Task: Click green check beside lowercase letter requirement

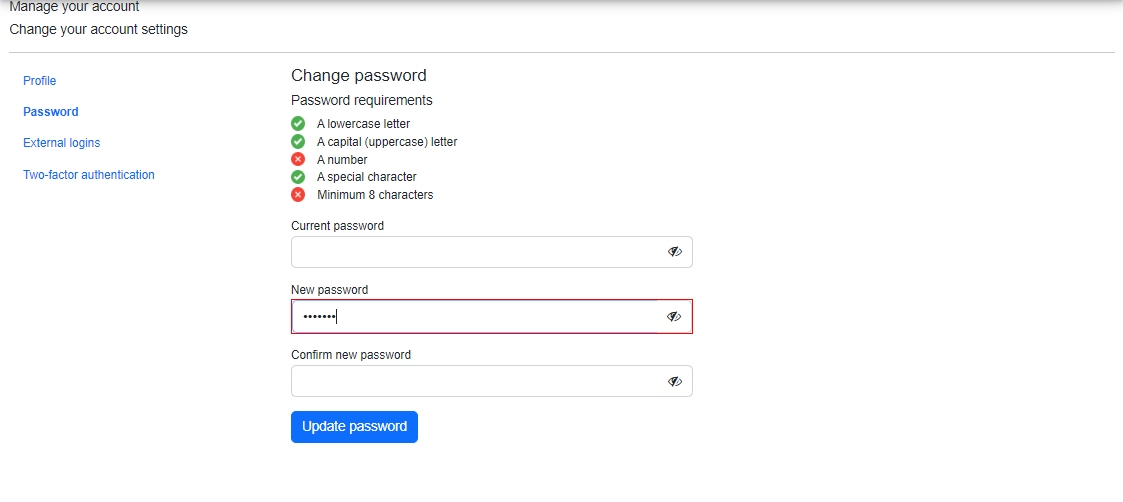Action: 298,124
